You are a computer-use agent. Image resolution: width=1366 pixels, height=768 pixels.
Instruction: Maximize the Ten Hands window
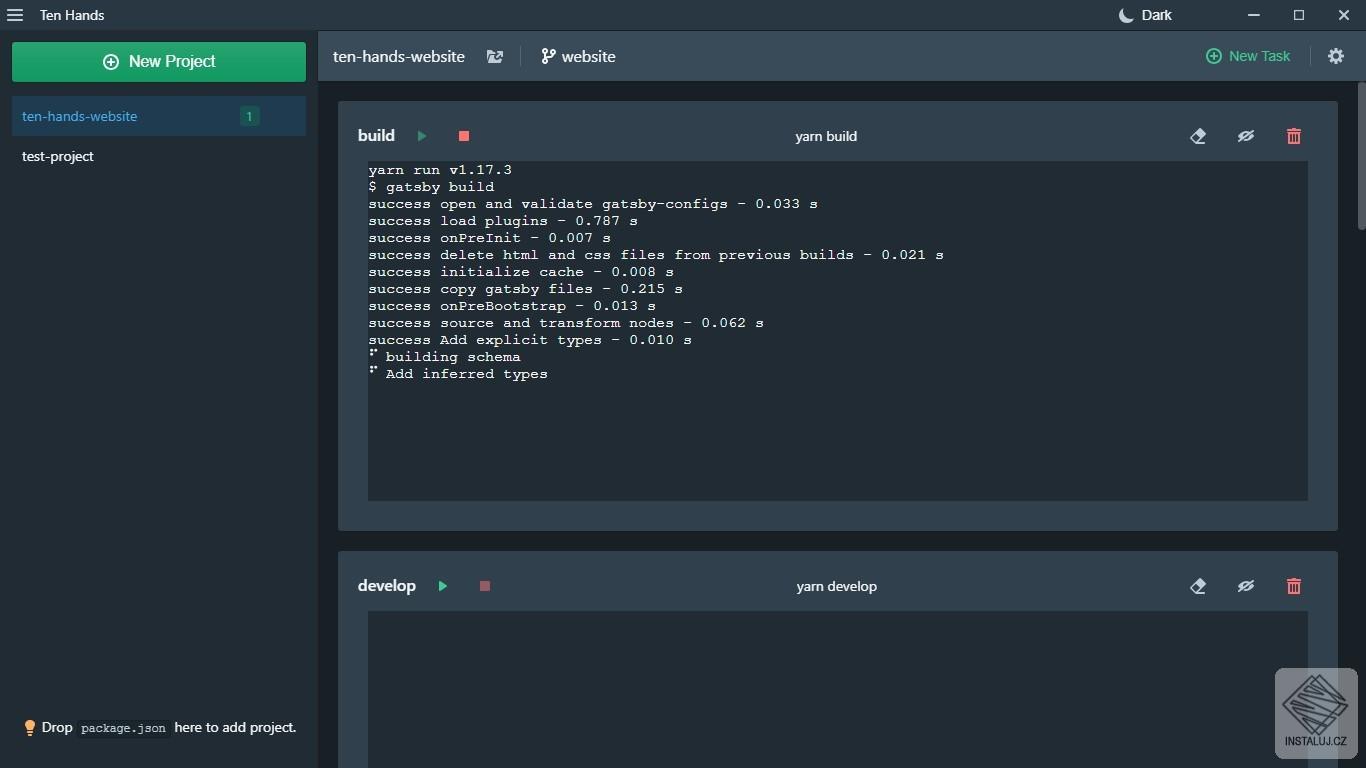[x=1299, y=15]
